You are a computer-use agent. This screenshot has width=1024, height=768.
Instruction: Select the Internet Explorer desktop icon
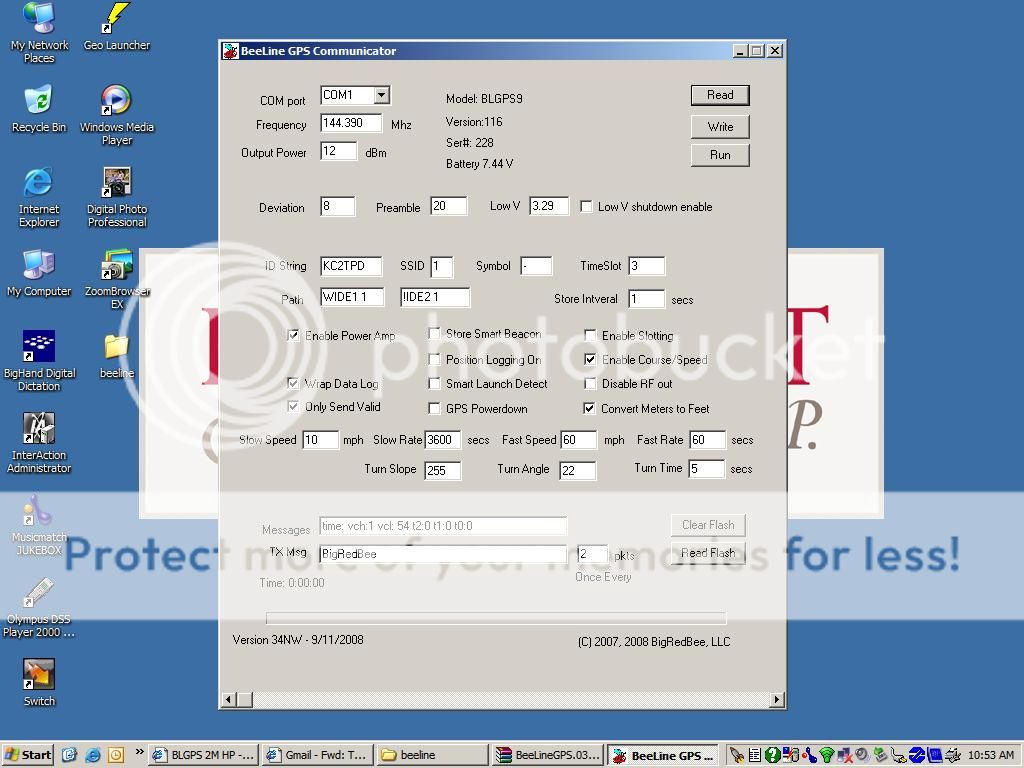point(39,197)
